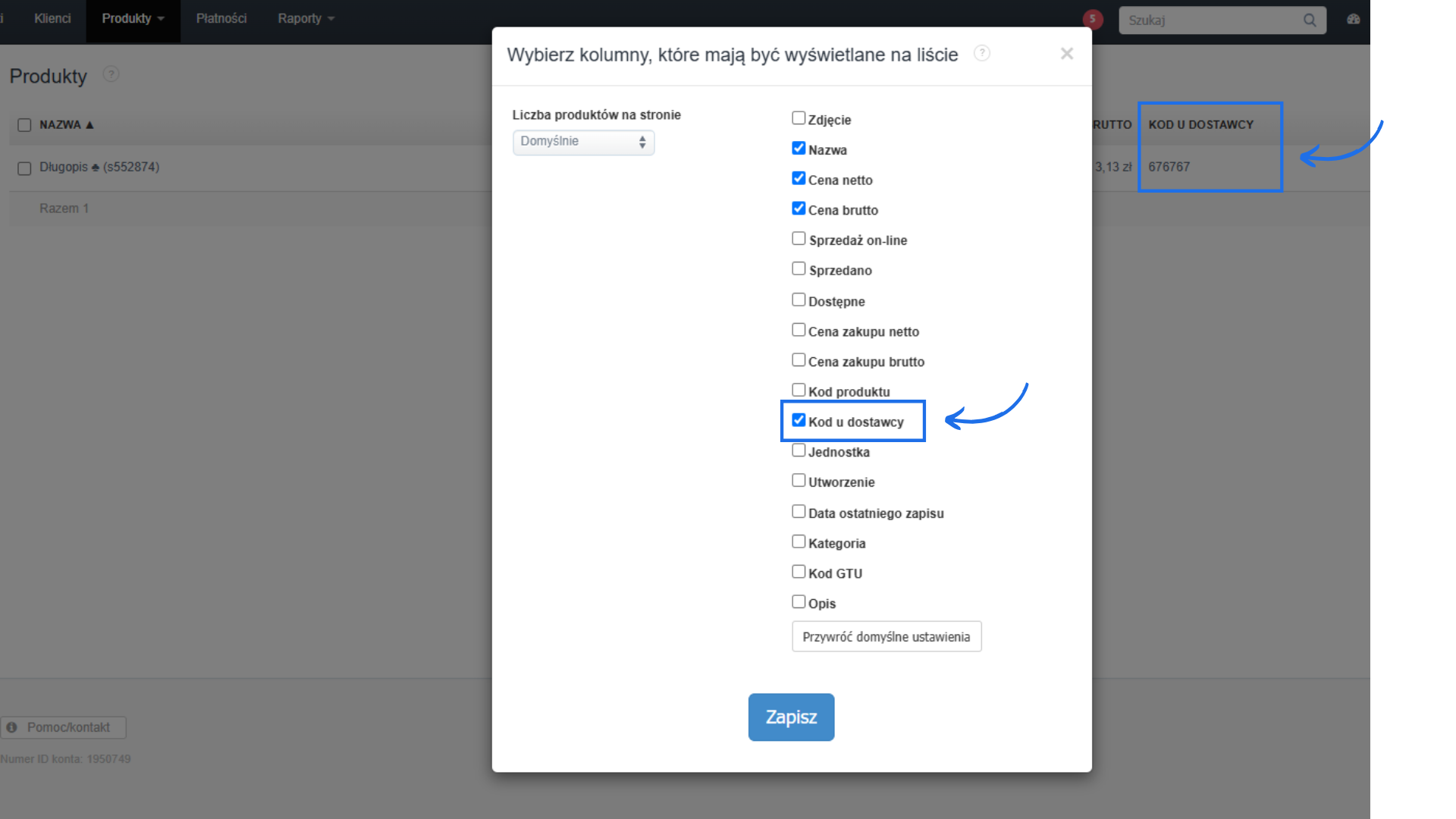Uncheck the Kod u dostawcy checkbox
The width and height of the screenshot is (1456, 819).
point(799,420)
